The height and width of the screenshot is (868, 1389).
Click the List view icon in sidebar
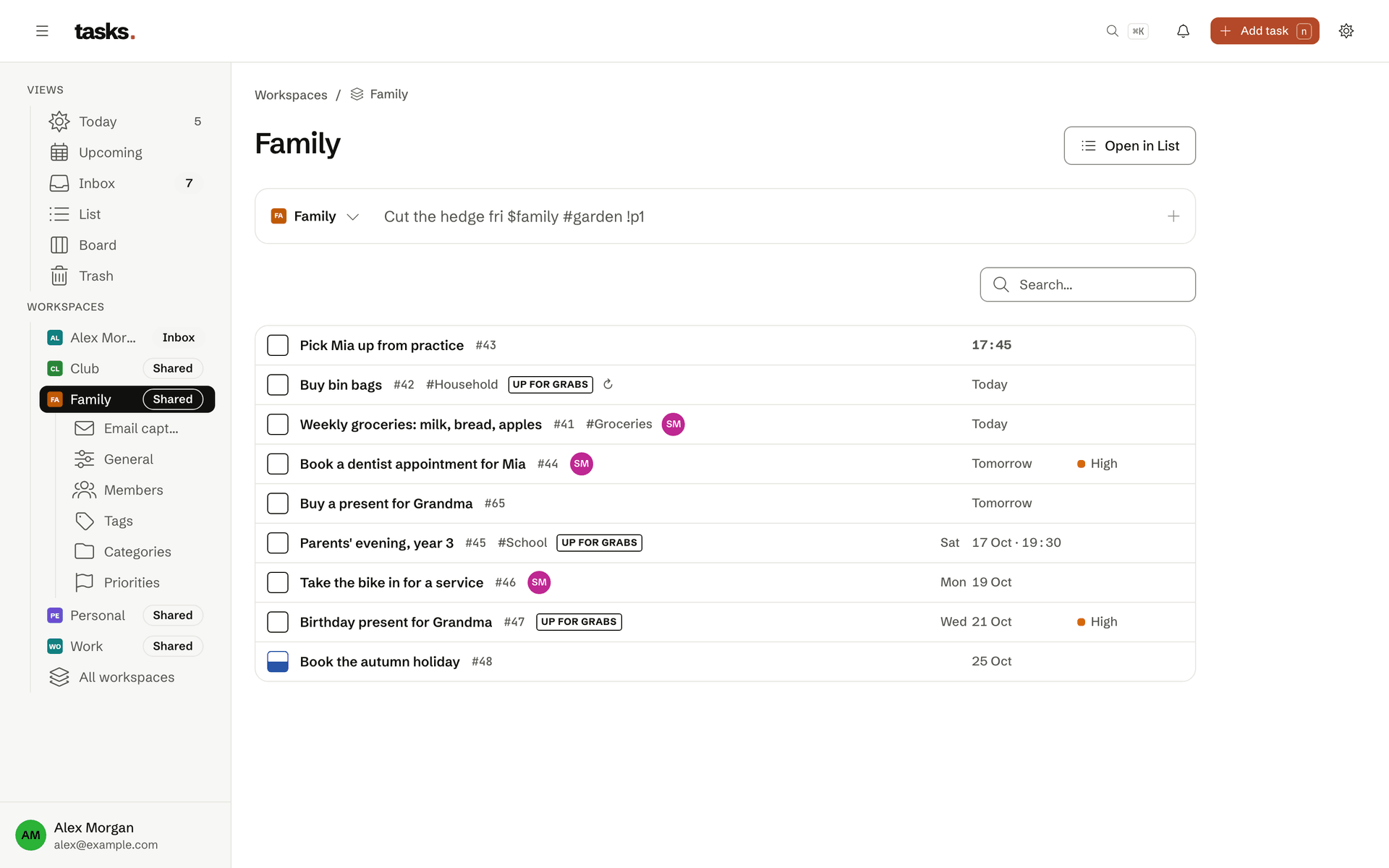[59, 214]
